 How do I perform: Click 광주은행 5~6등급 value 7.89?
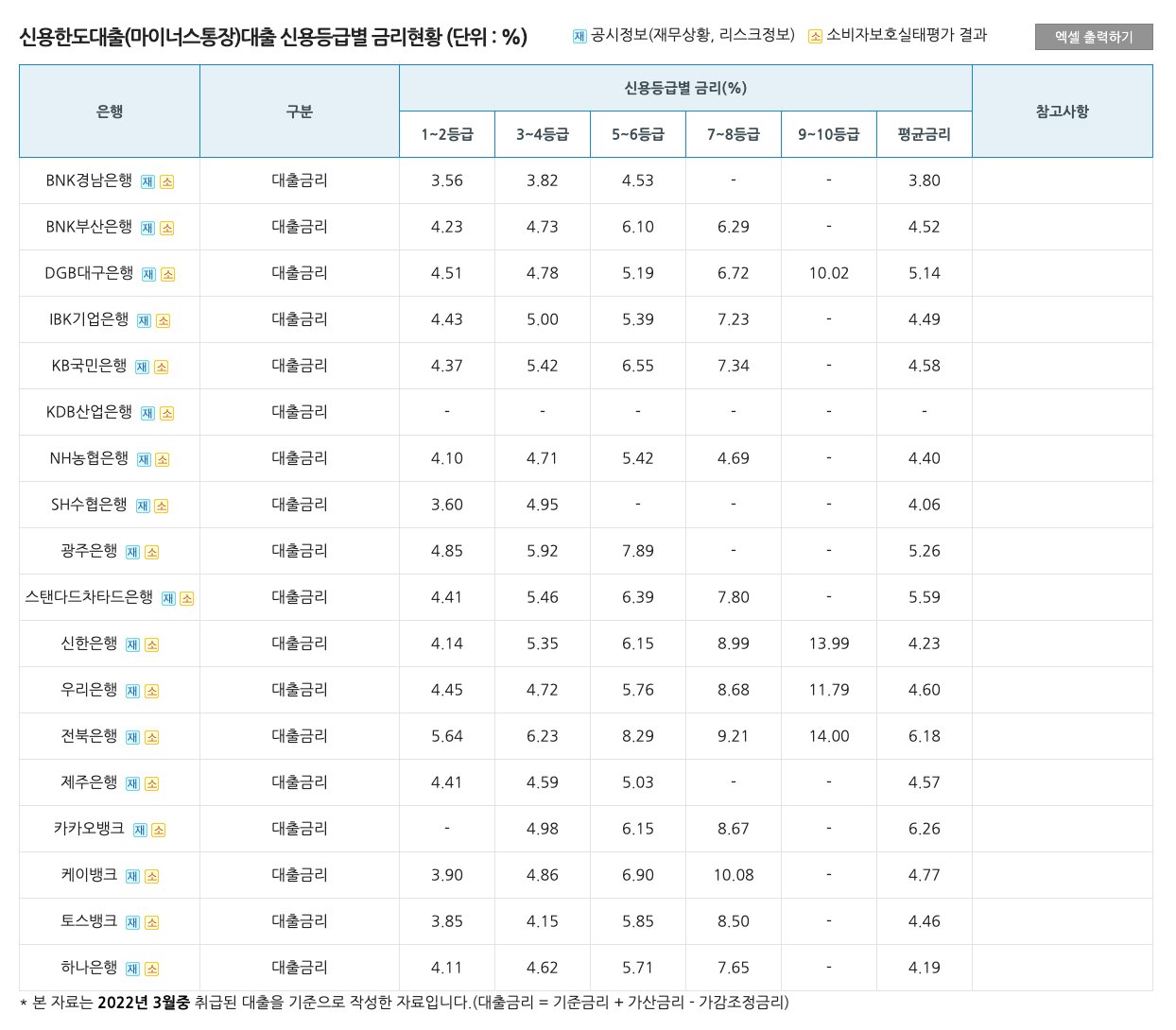click(x=638, y=551)
